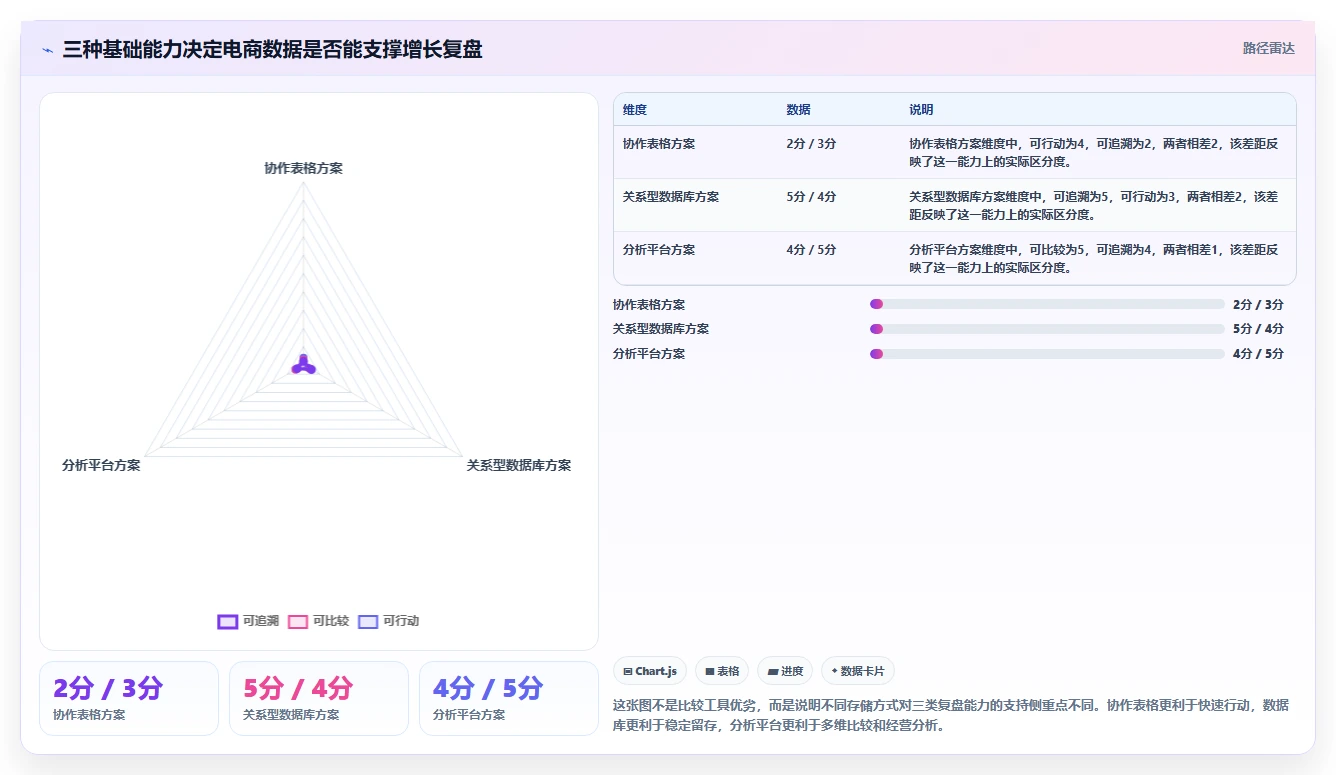The height and width of the screenshot is (775, 1336).
Task: Click the 4分 / 5分 table cell
Action: [811, 250]
